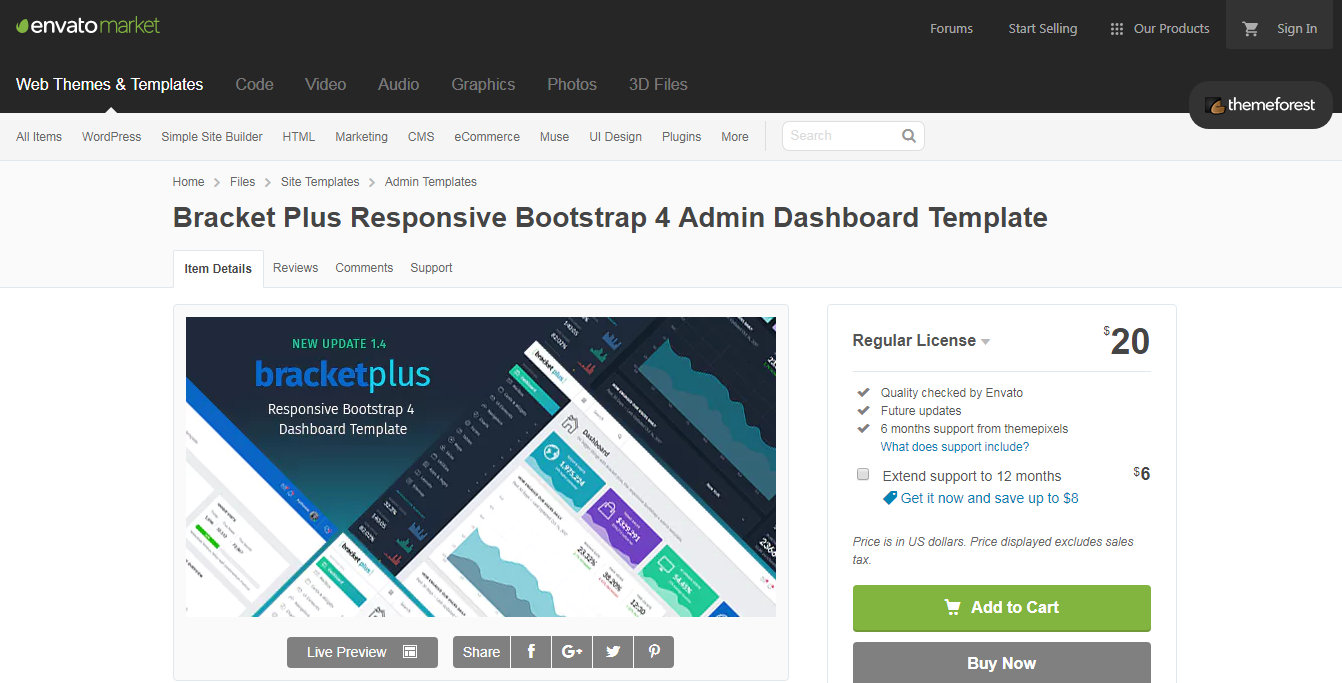This screenshot has height=683, width=1342.
Task: Switch to the Comments tab
Action: pos(364,268)
